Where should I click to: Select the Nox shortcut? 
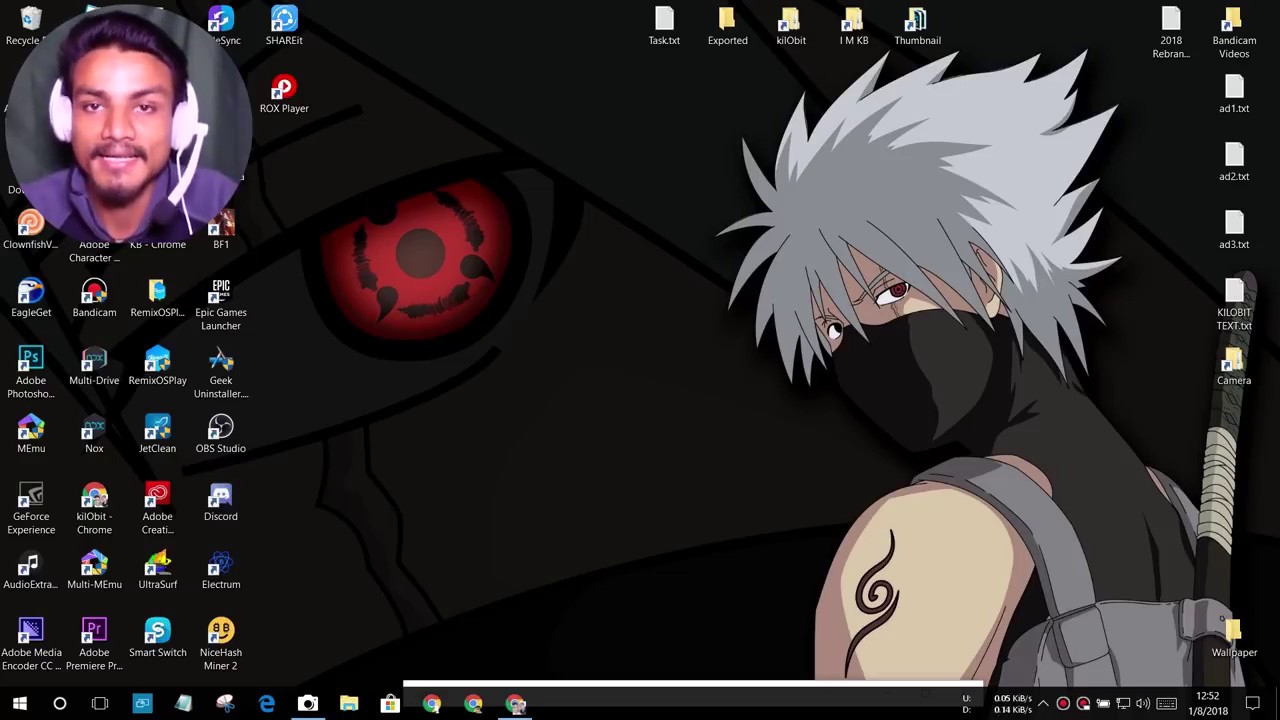pos(94,434)
